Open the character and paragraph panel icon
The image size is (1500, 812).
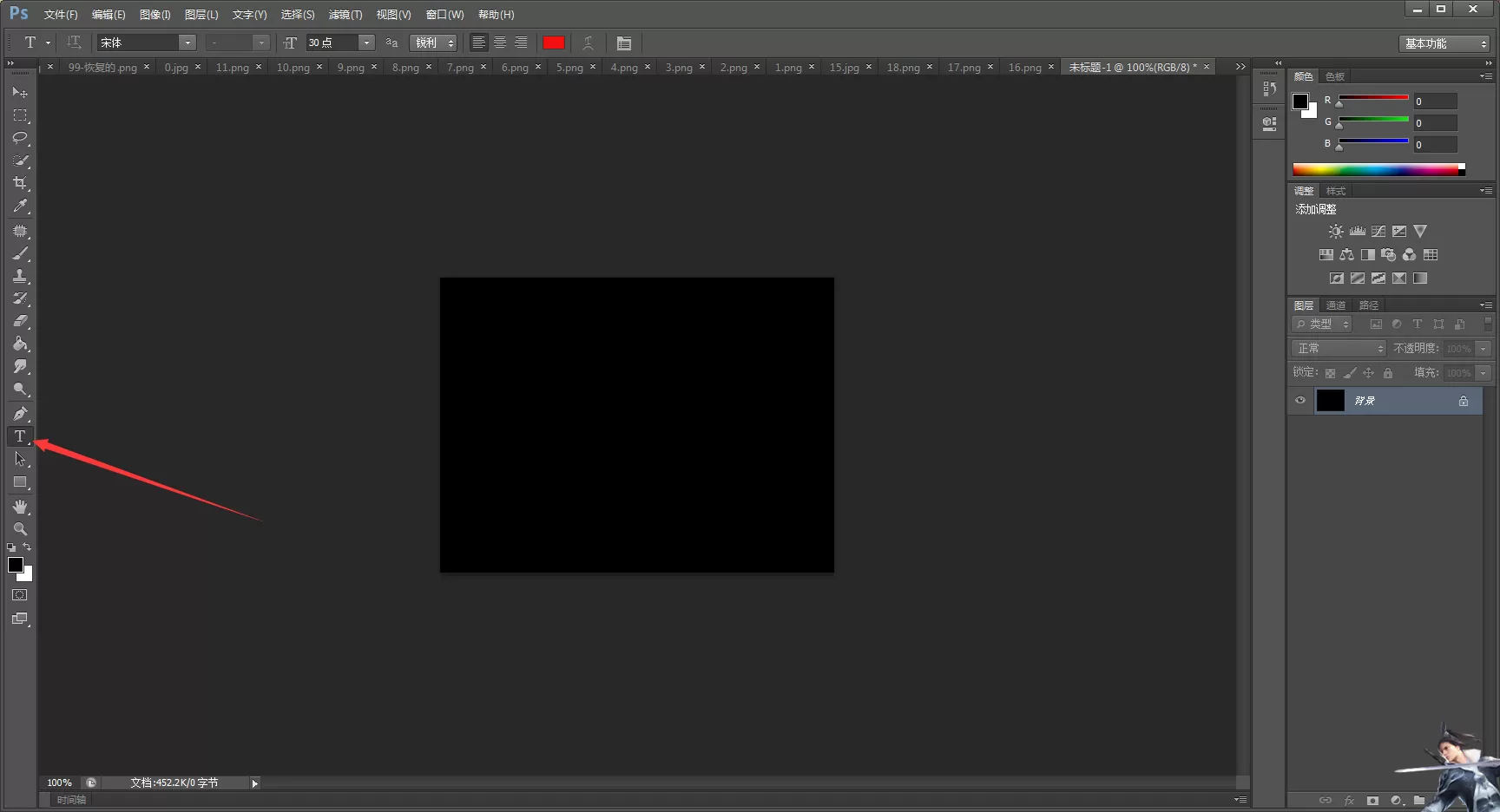[624, 43]
